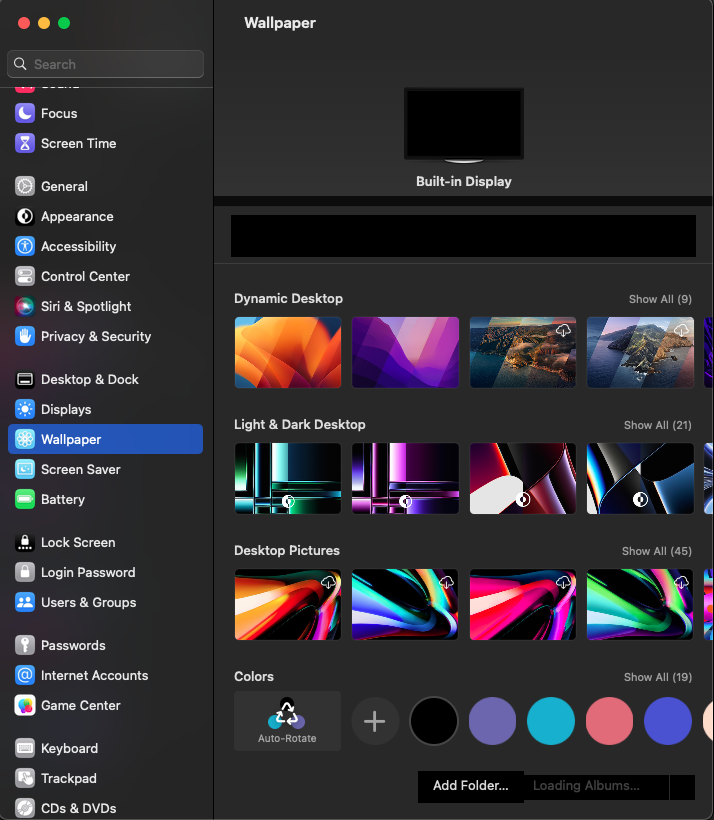Click the Focus moon icon in sidebar
This screenshot has width=714, height=820.
[25, 114]
